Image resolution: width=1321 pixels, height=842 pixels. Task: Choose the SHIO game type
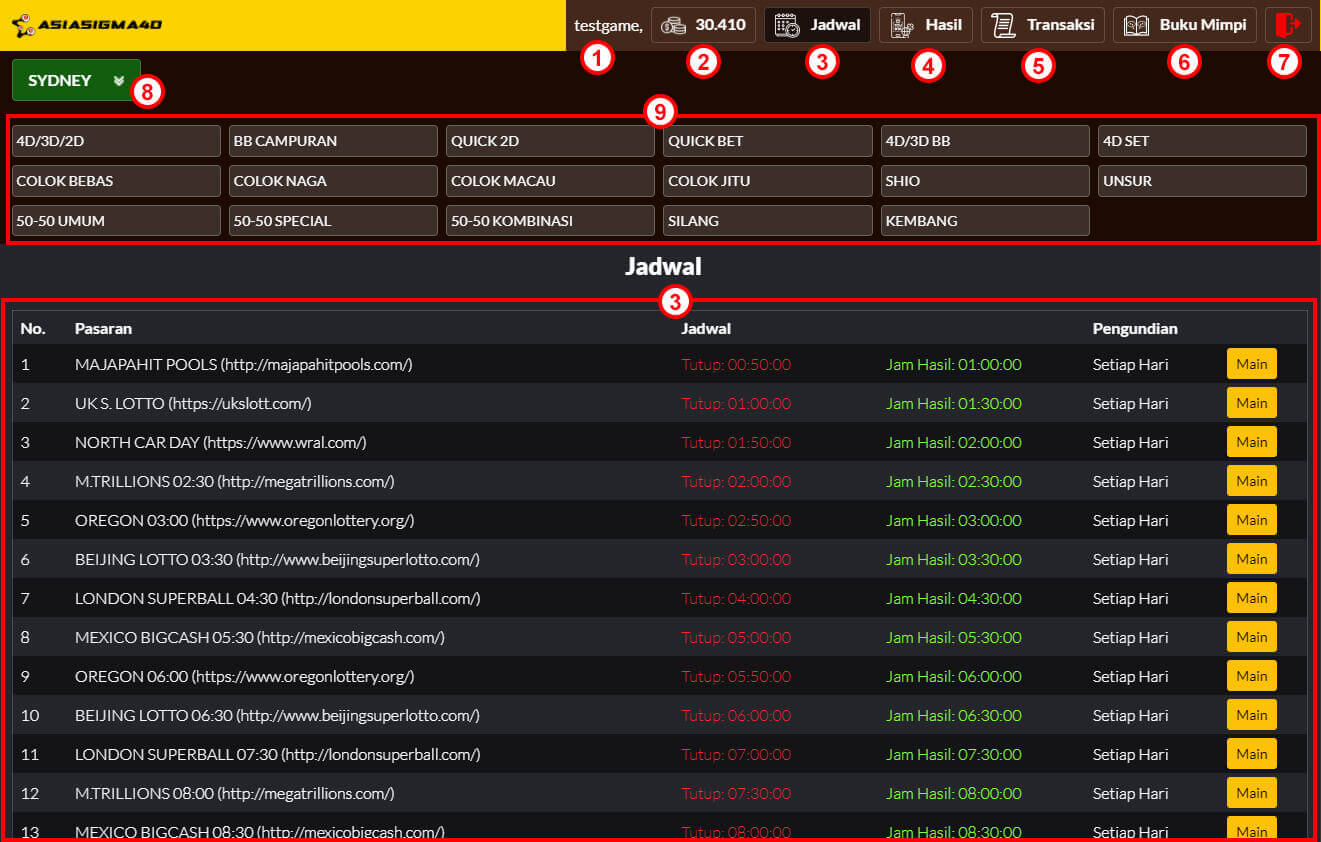pyautogui.click(x=984, y=181)
